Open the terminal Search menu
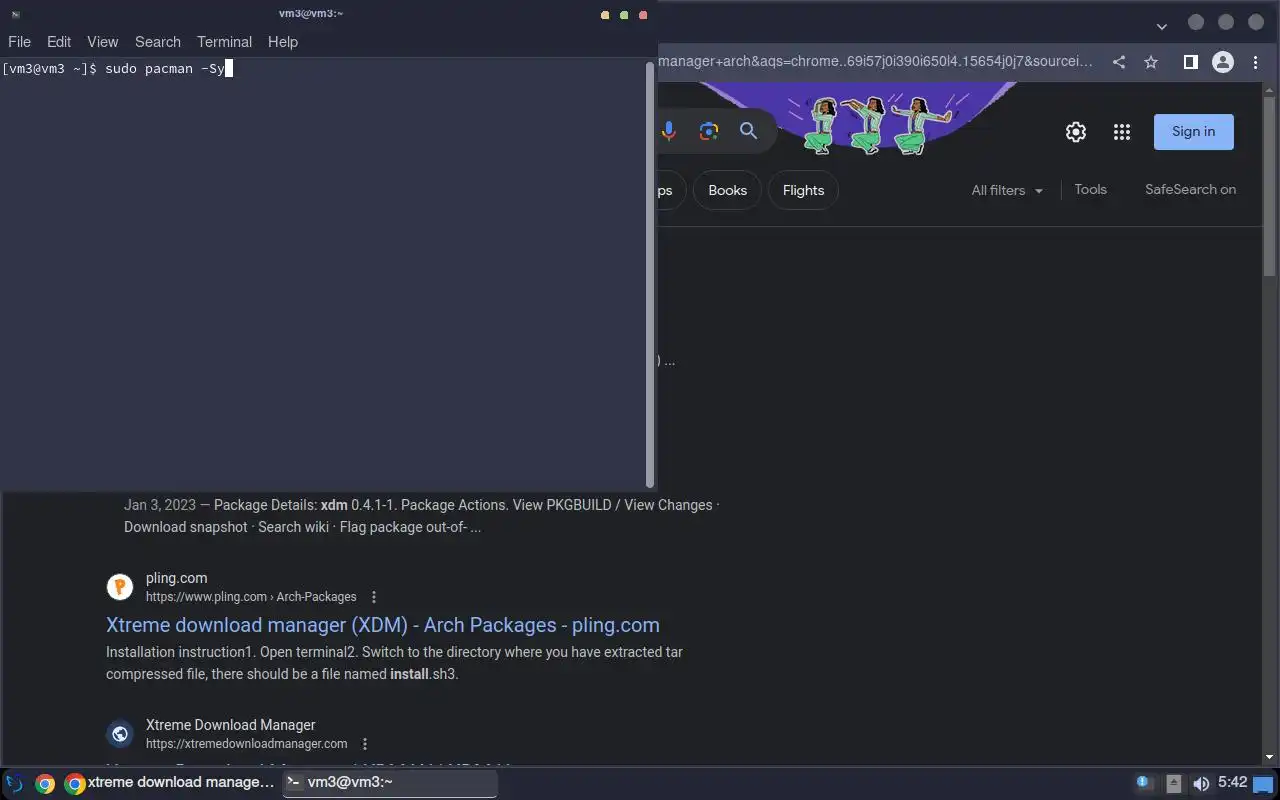 click(158, 42)
